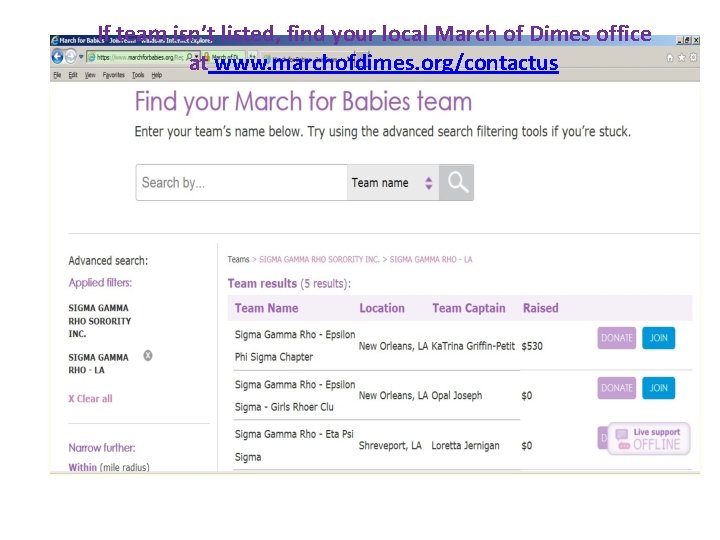Click the Teams breadcrumb link

[238, 260]
